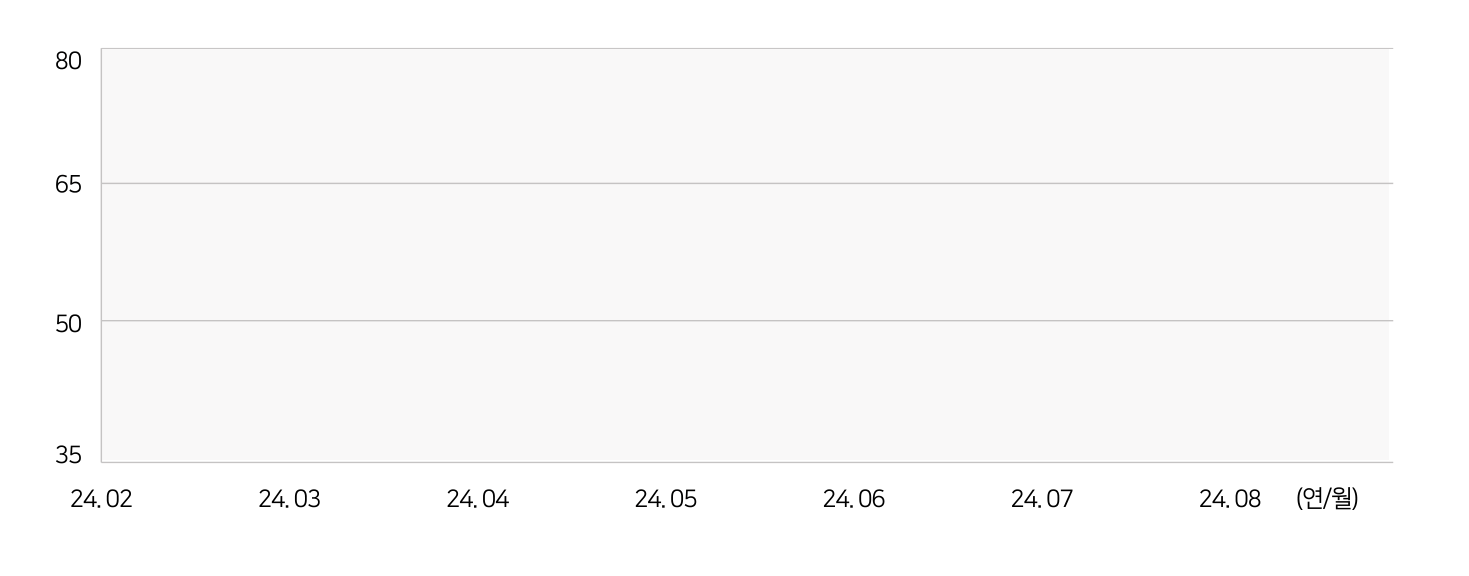
Task: Click the bottom x-axis baseline at 35
Action: coord(747,462)
